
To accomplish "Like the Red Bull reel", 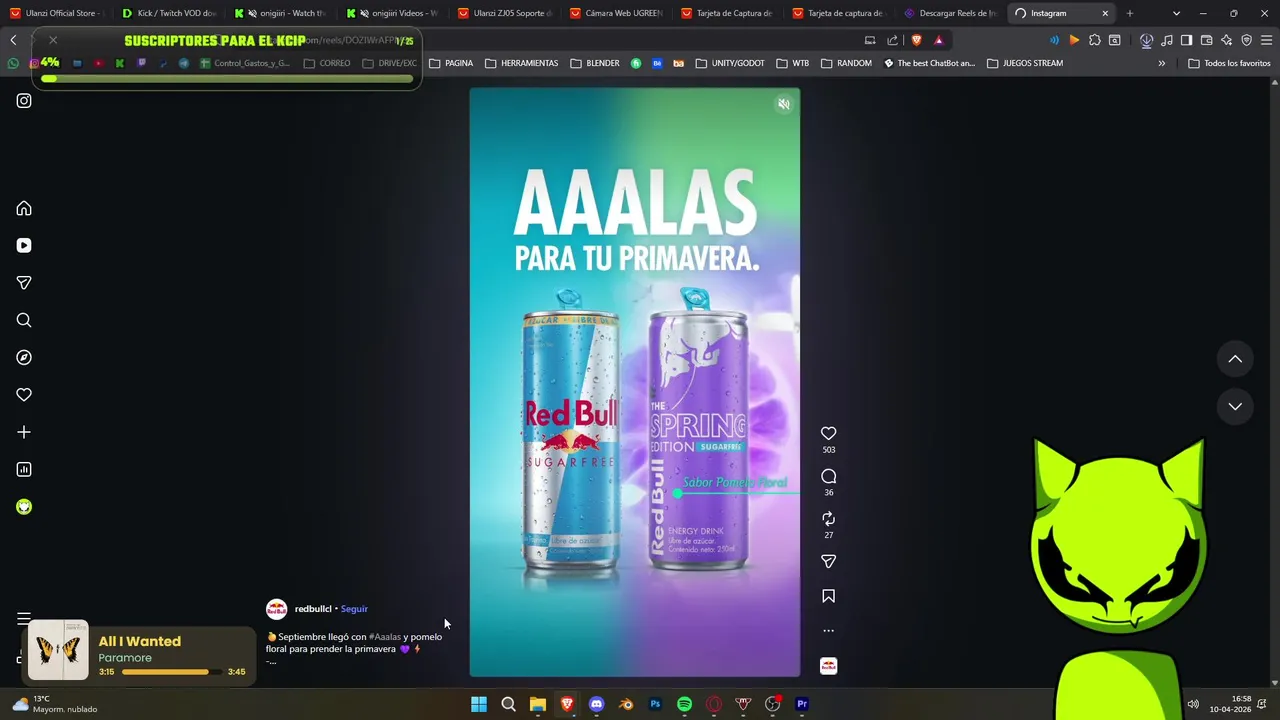I will click(x=828, y=433).
